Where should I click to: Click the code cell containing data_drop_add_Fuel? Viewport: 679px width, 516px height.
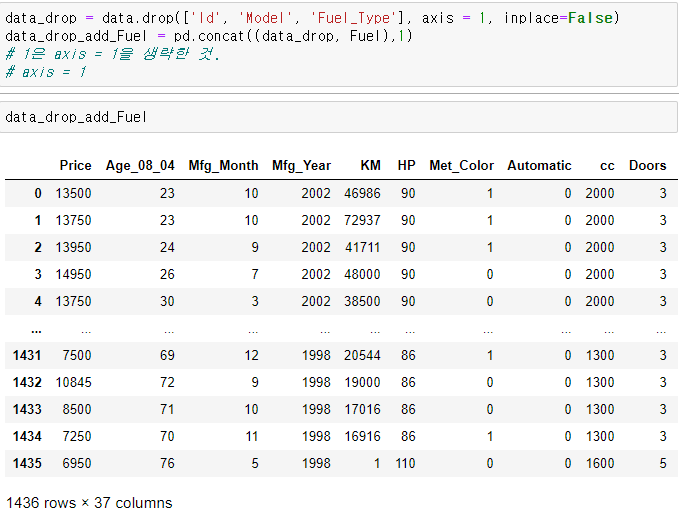coord(339,117)
